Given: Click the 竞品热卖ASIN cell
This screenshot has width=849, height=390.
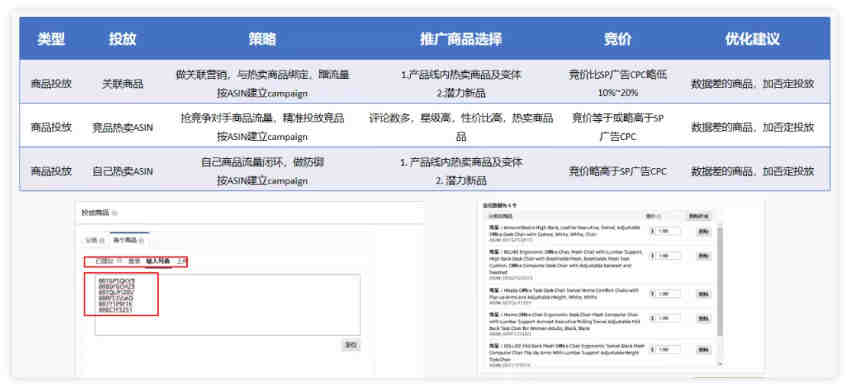Looking at the screenshot, I should [x=123, y=128].
